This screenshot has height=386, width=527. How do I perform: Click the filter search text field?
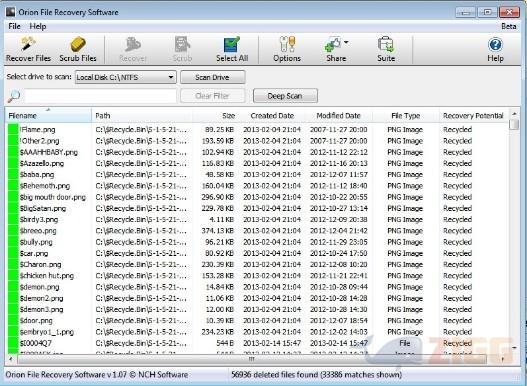(100, 96)
